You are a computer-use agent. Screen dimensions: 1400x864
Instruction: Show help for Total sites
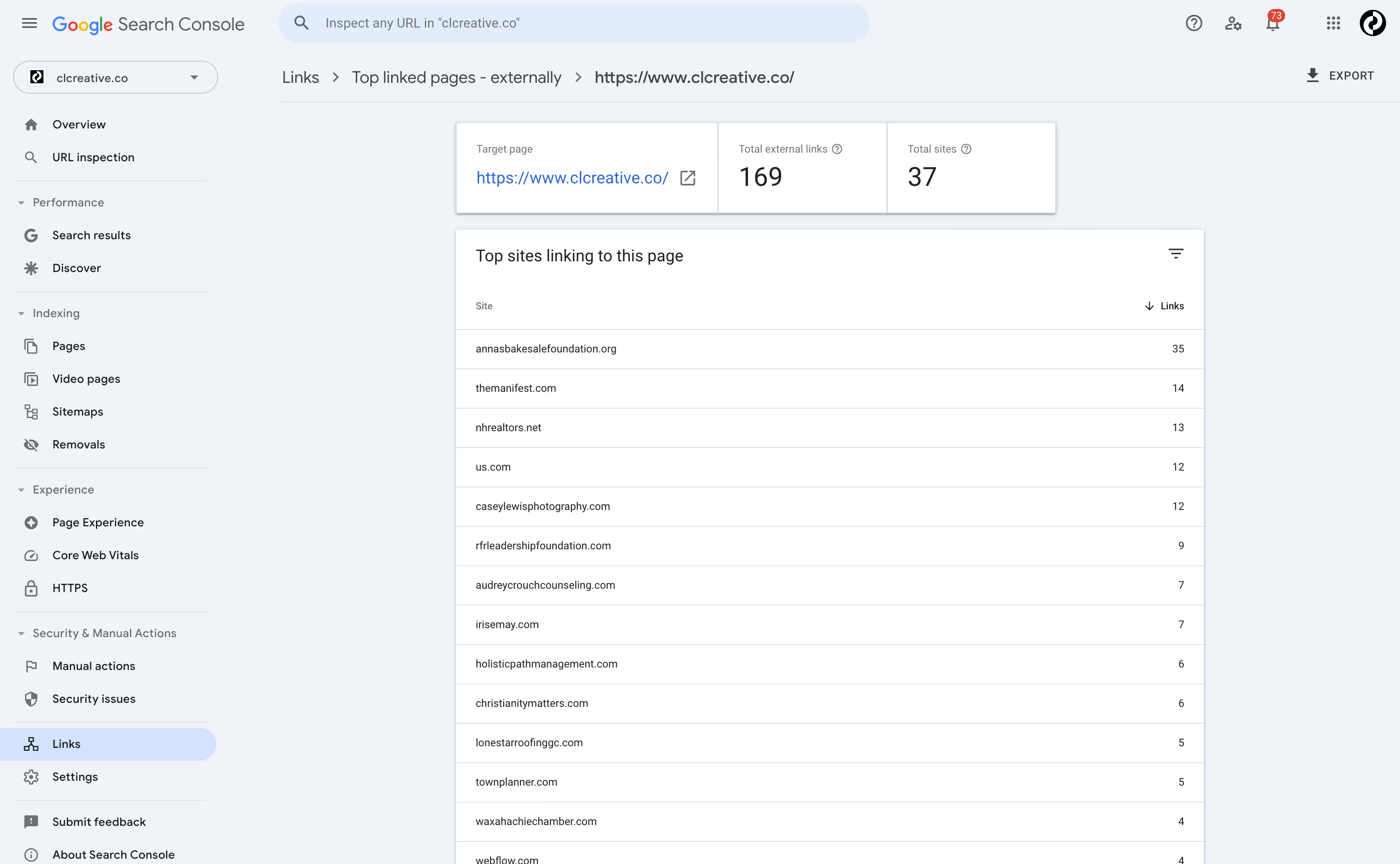(x=966, y=149)
